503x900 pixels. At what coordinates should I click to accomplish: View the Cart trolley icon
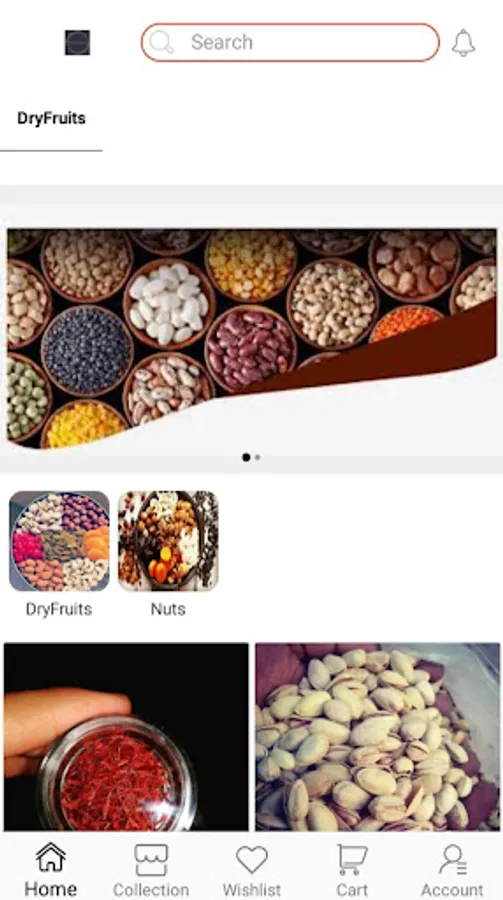pos(352,859)
